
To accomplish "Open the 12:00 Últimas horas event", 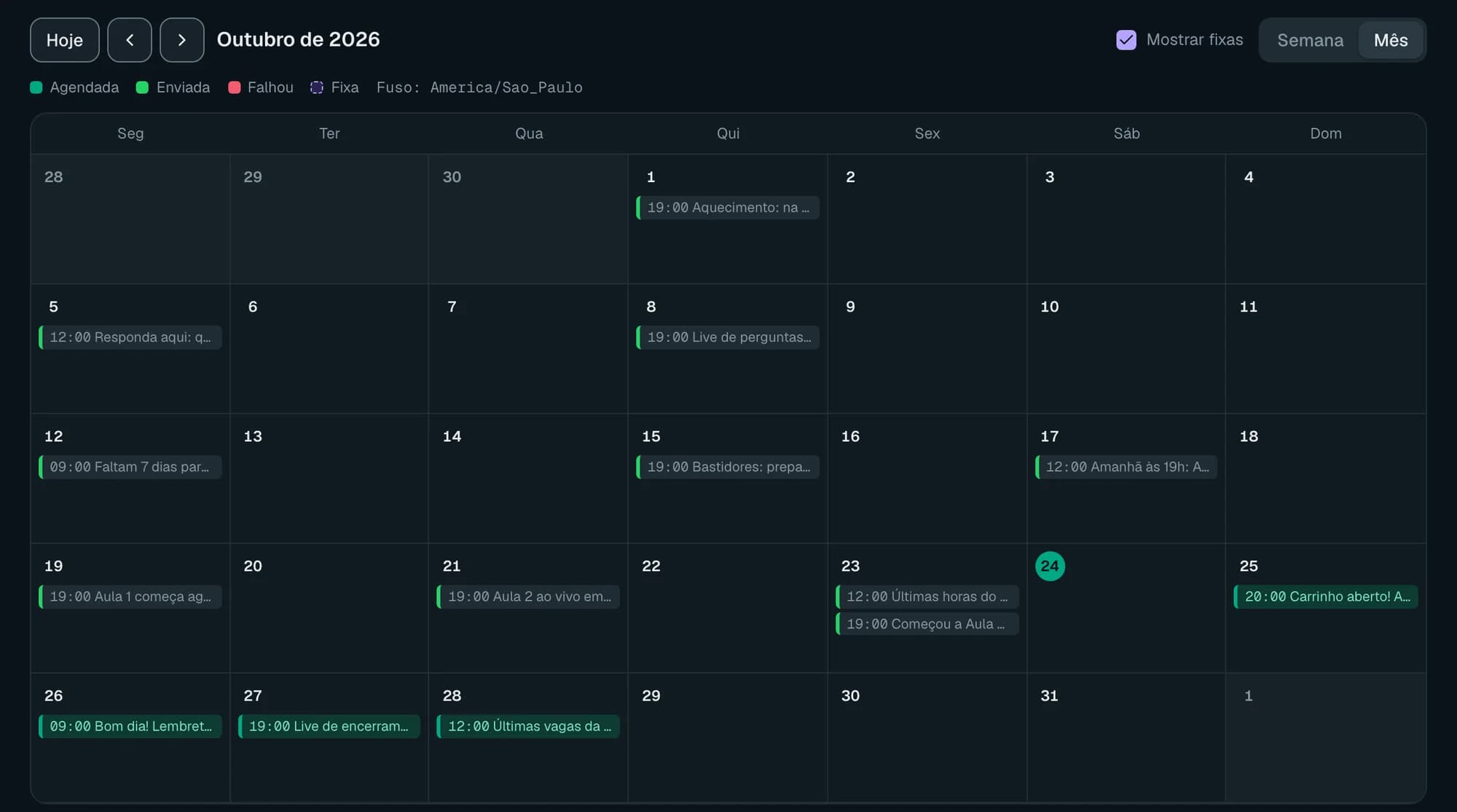I will coord(927,596).
